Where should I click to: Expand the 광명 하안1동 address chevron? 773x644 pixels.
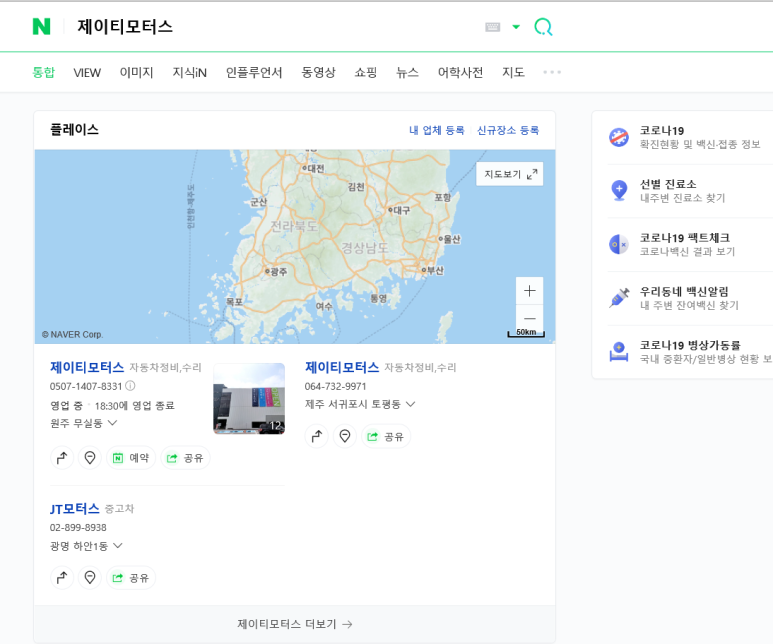click(117, 545)
